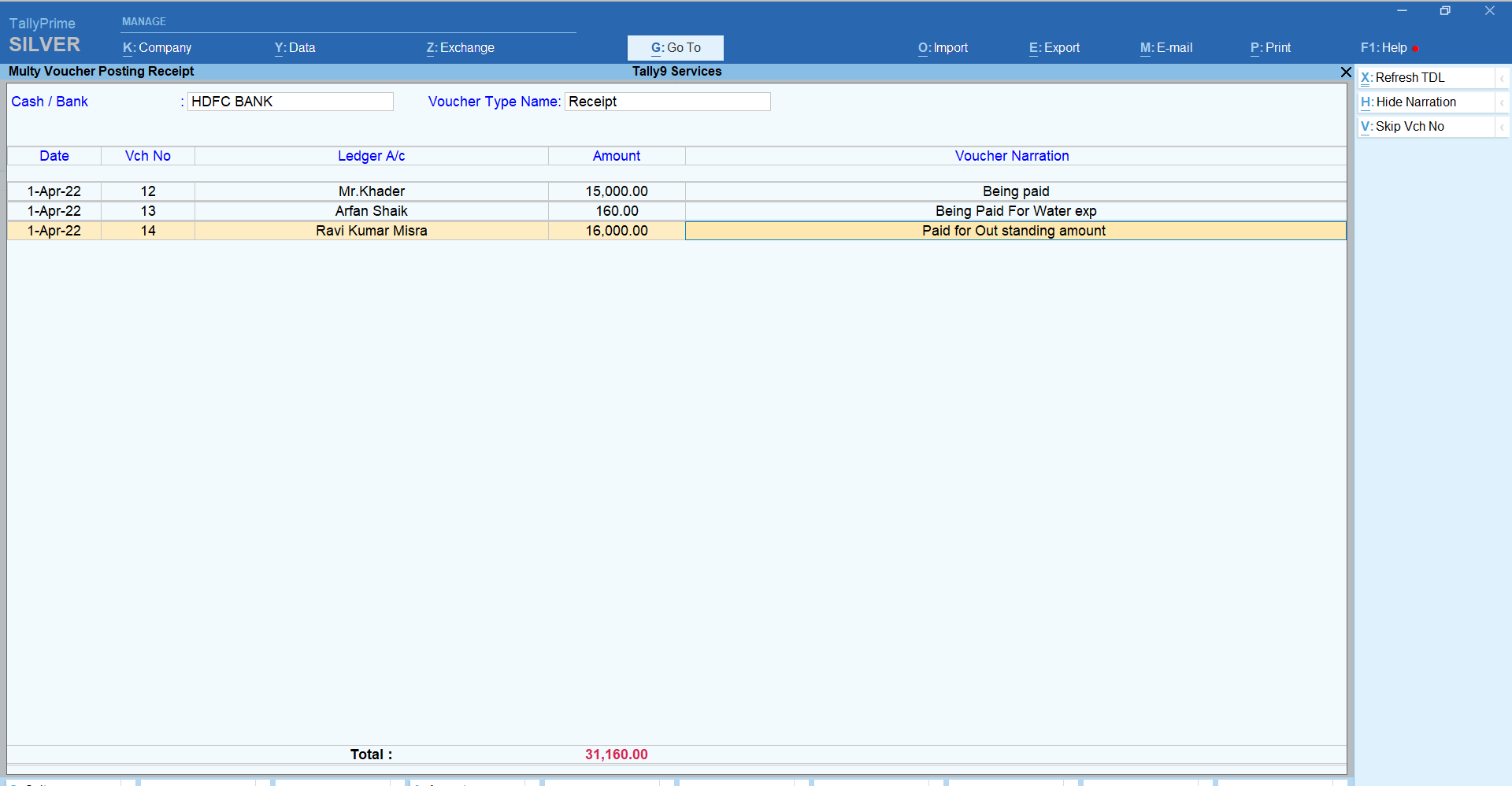Screen dimensions: 1512x786
Task: Open the K: Company menu
Action: pos(157,47)
